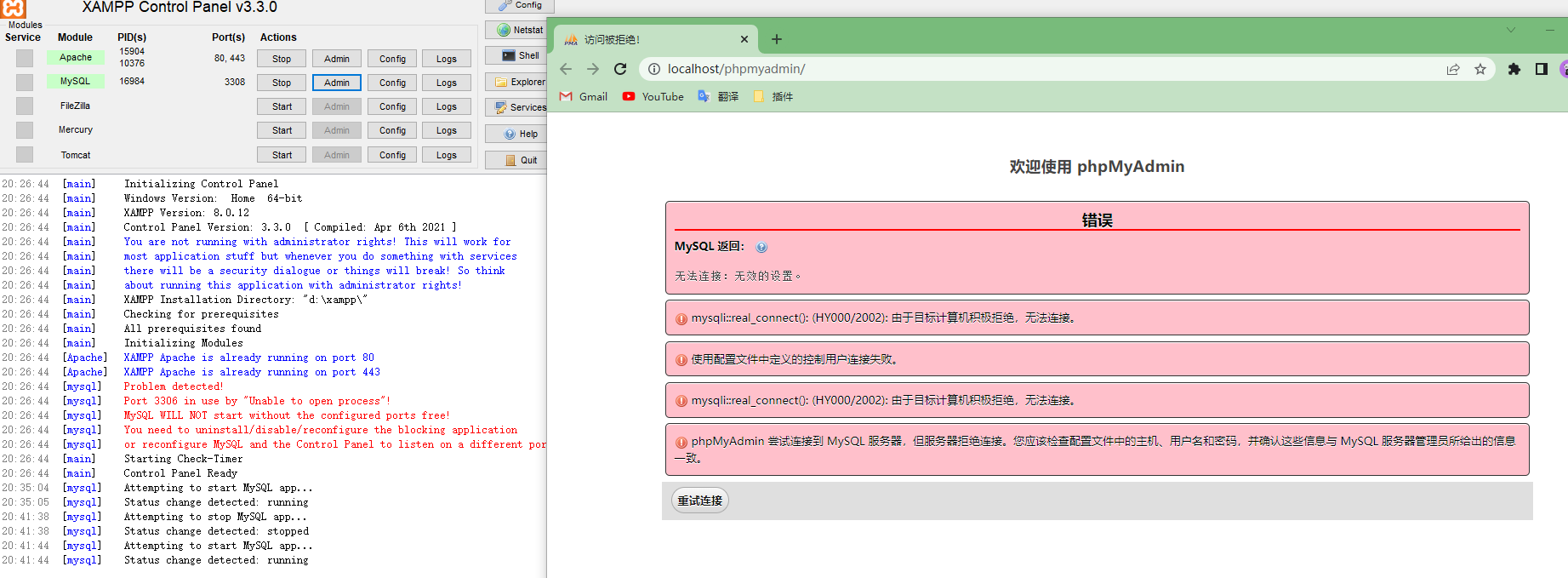1568x578 pixels.
Task: Open Apache Admin page
Action: [337, 59]
